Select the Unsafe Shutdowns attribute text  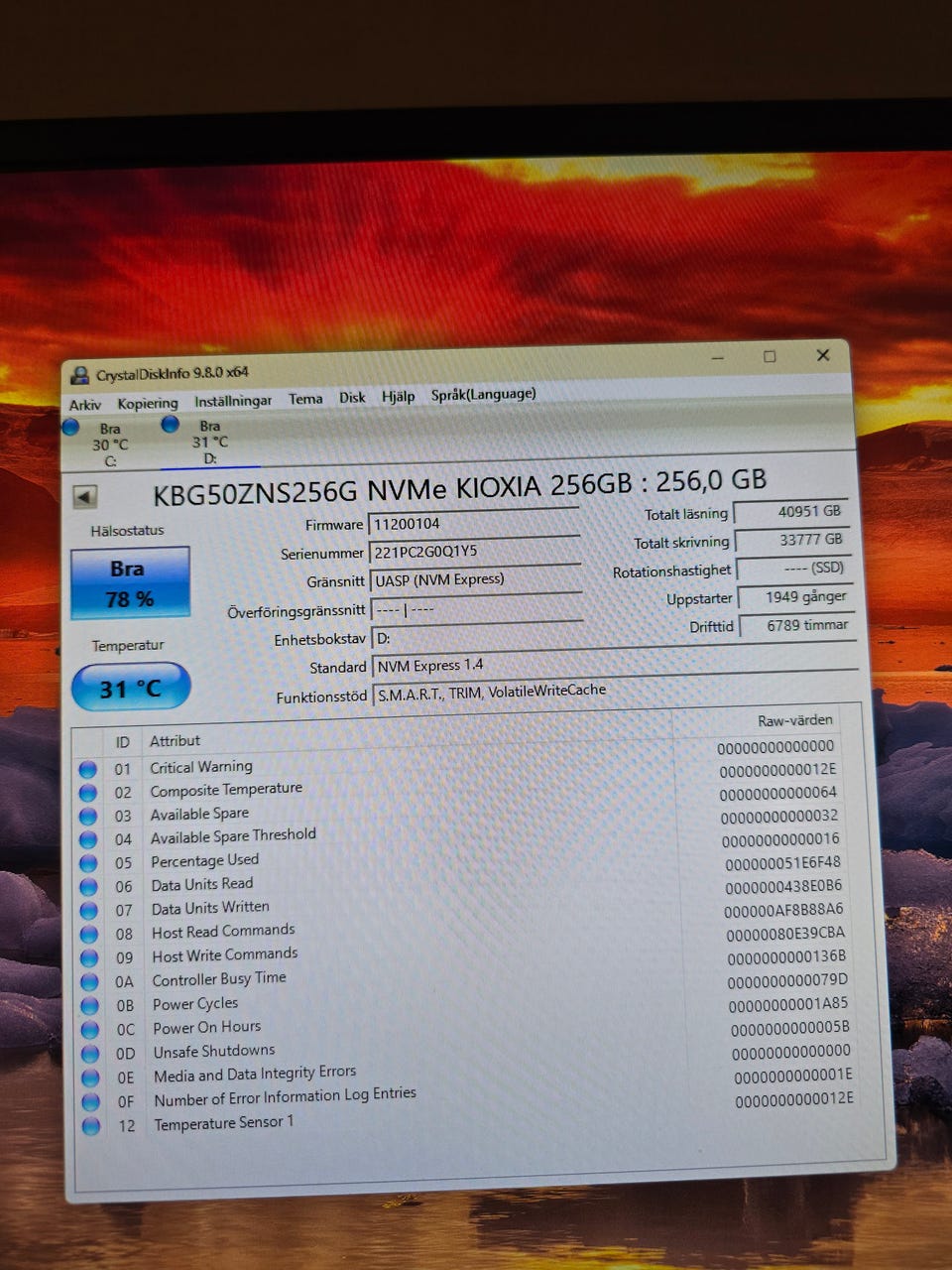coord(214,1051)
